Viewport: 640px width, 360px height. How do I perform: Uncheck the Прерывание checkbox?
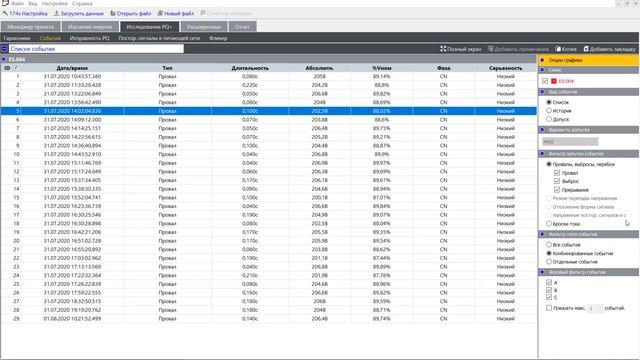(x=557, y=190)
